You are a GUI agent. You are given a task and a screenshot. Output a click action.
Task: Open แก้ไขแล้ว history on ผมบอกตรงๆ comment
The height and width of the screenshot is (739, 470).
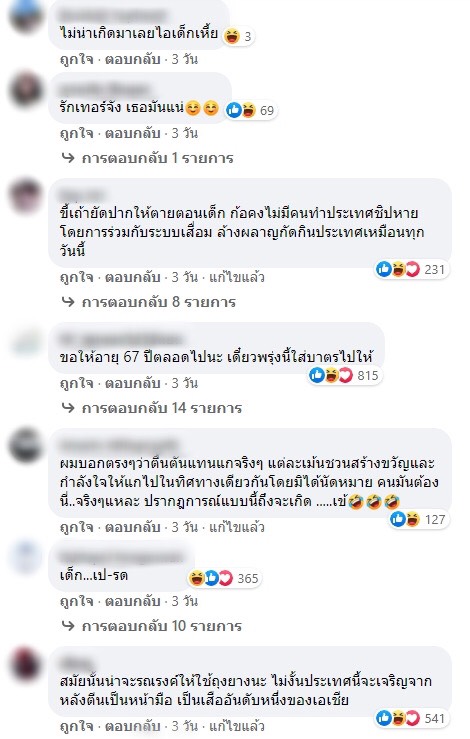(237, 527)
